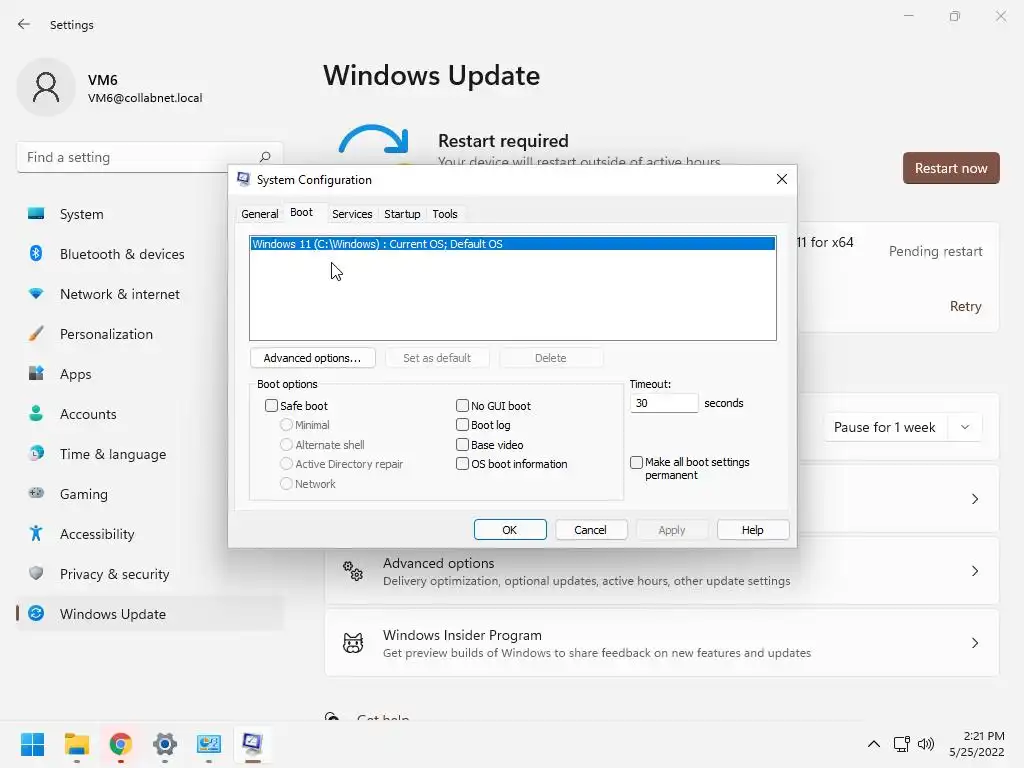Open Advanced options row chevron
This screenshot has width=1024, height=768.
[974, 571]
